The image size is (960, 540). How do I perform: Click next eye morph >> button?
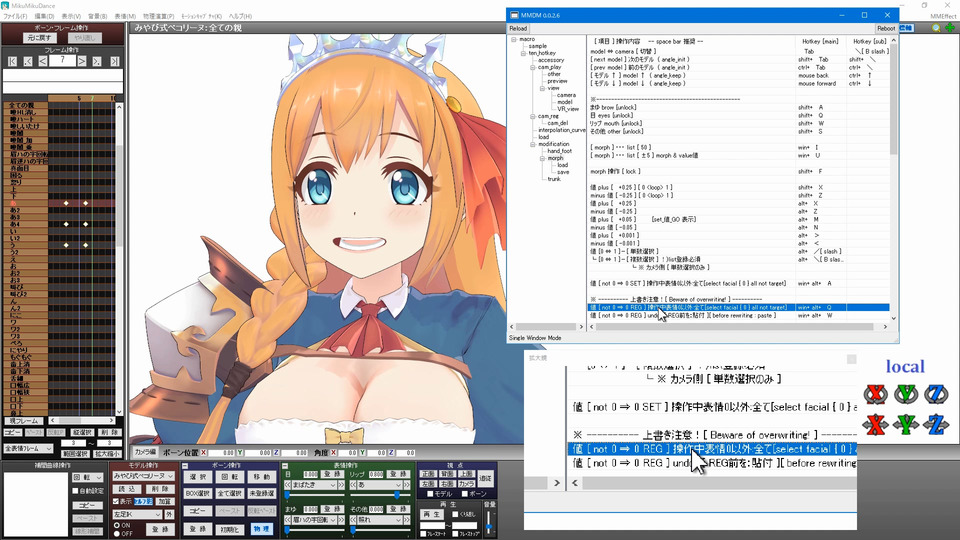[342, 485]
